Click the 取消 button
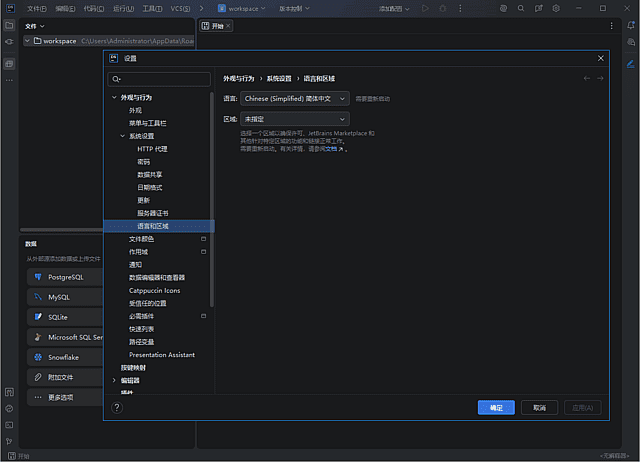This screenshot has height=462, width=640. click(539, 408)
